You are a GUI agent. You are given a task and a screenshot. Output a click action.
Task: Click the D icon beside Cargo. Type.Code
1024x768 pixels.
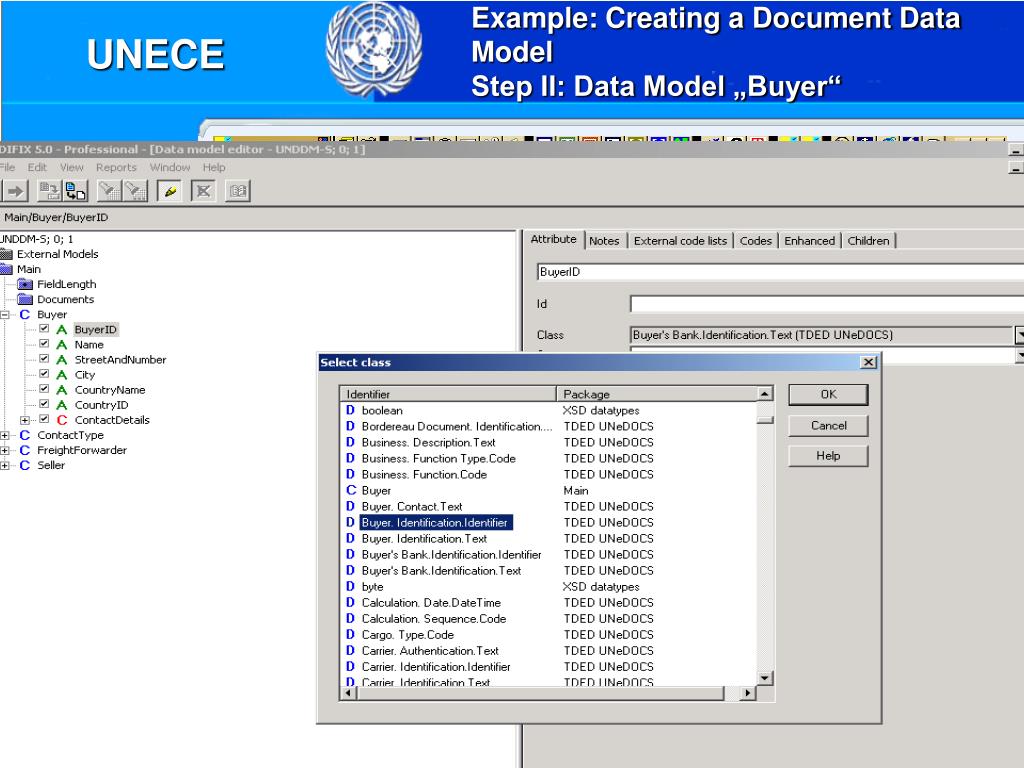point(350,635)
